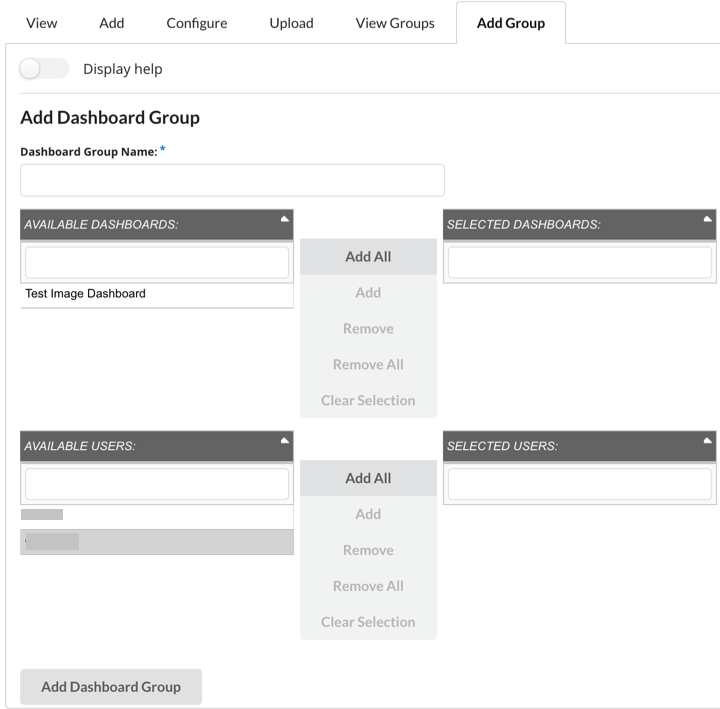Click the Selected Dashboards filter box
This screenshot has height=709, width=720.
579,262
